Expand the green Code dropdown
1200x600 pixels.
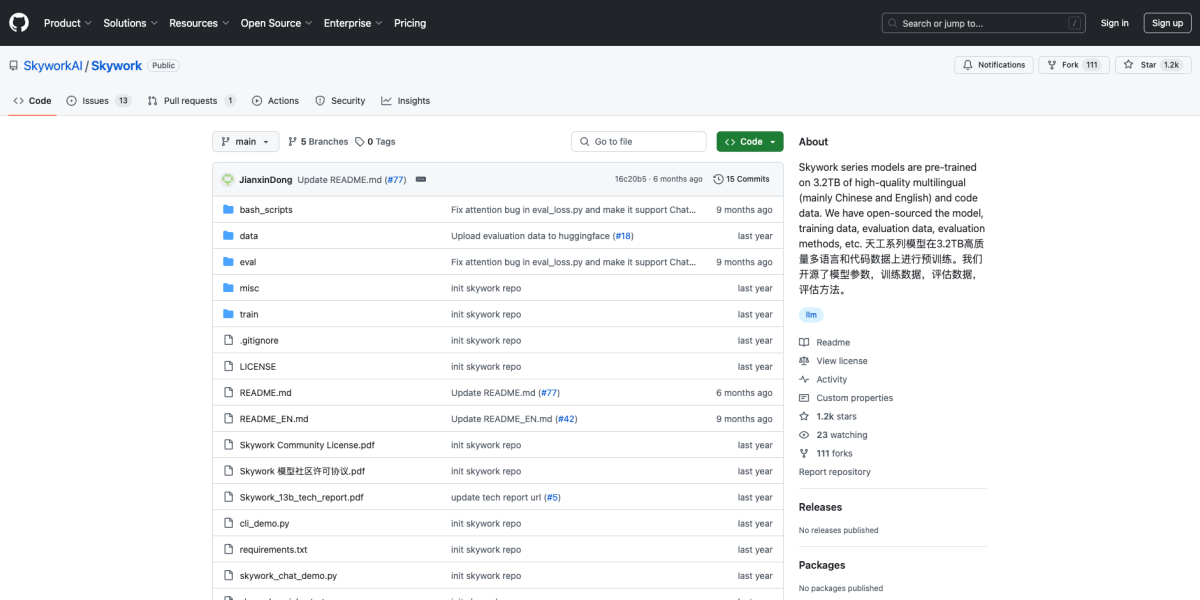[749, 141]
